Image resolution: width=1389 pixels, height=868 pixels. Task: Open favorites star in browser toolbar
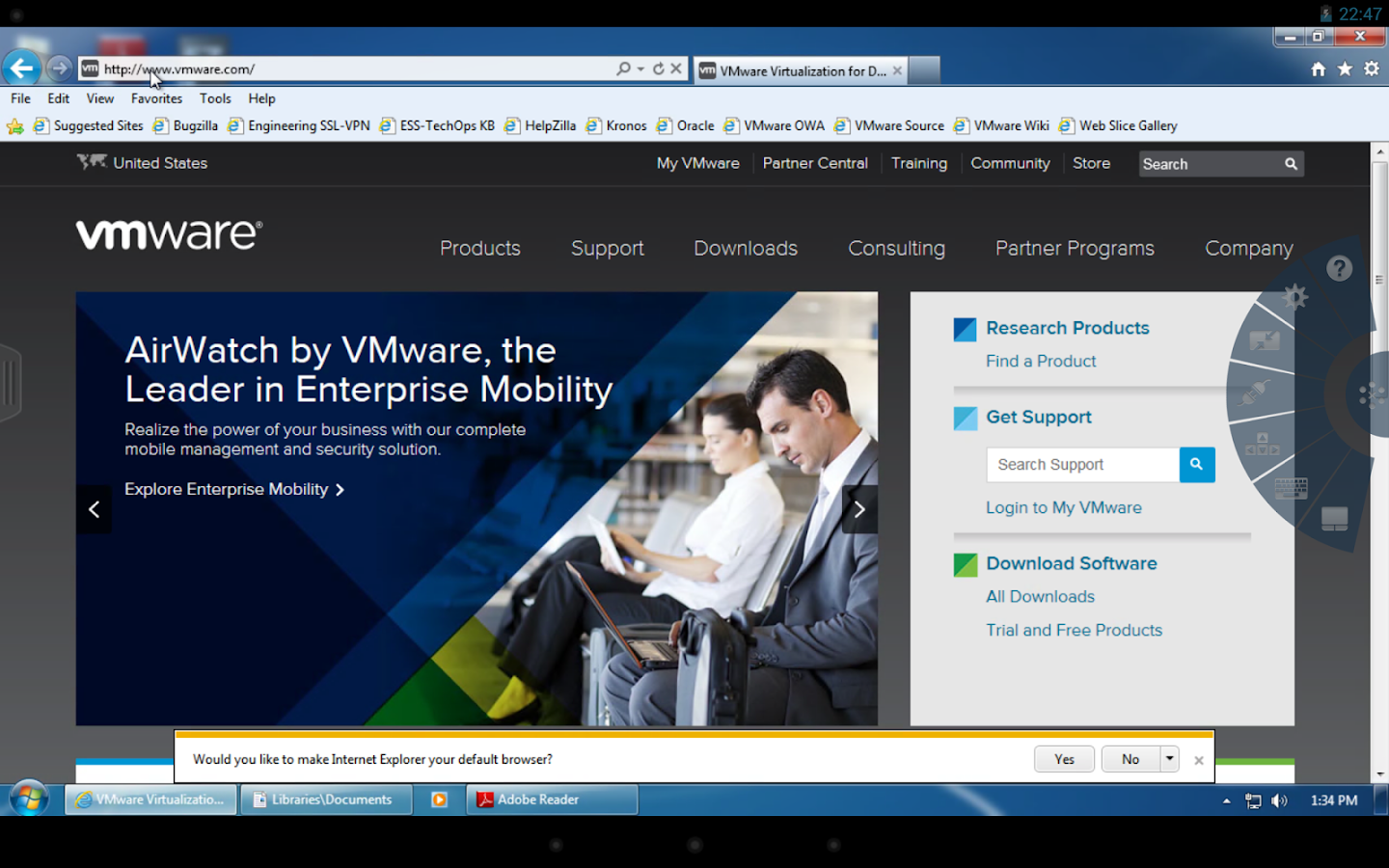[1345, 69]
